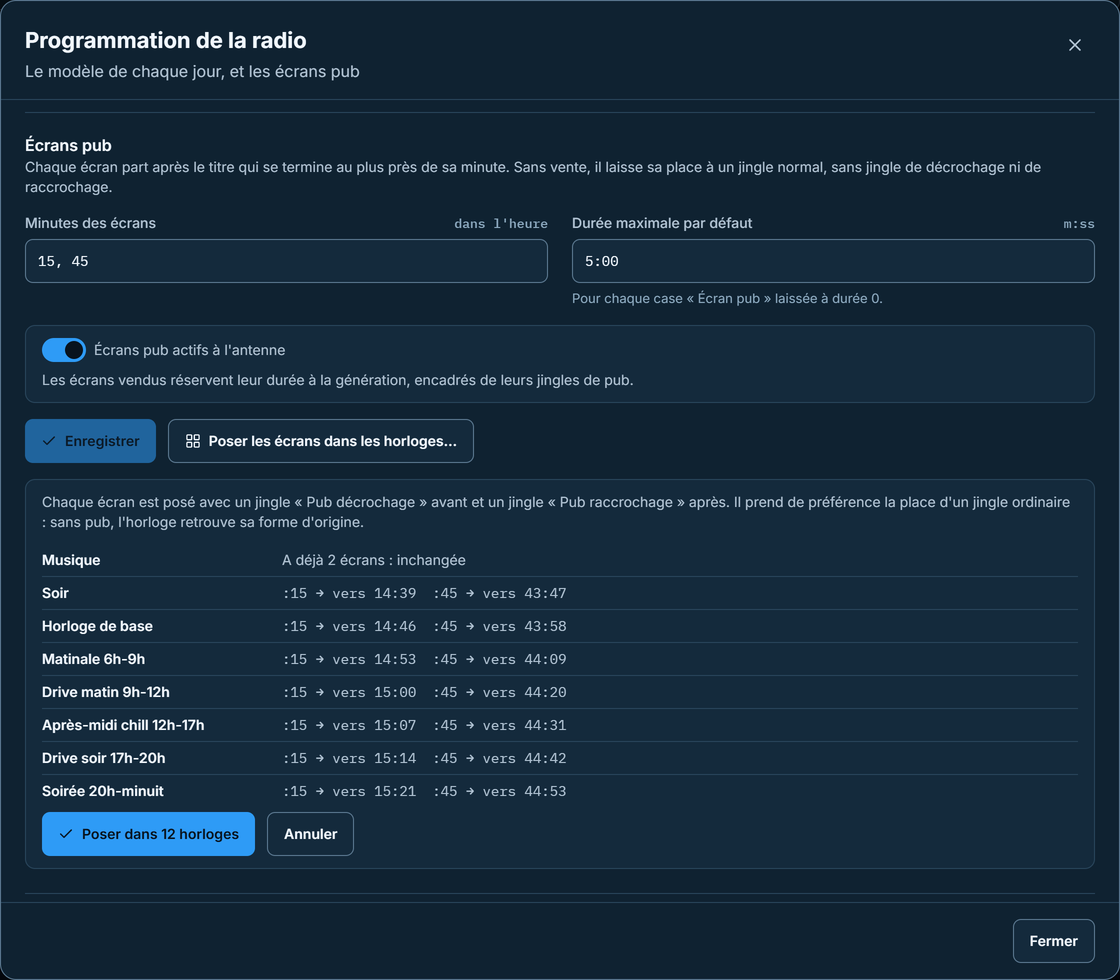This screenshot has height=980, width=1120.
Task: Click Poser les écrans dans les horloges button
Action: click(x=321, y=441)
